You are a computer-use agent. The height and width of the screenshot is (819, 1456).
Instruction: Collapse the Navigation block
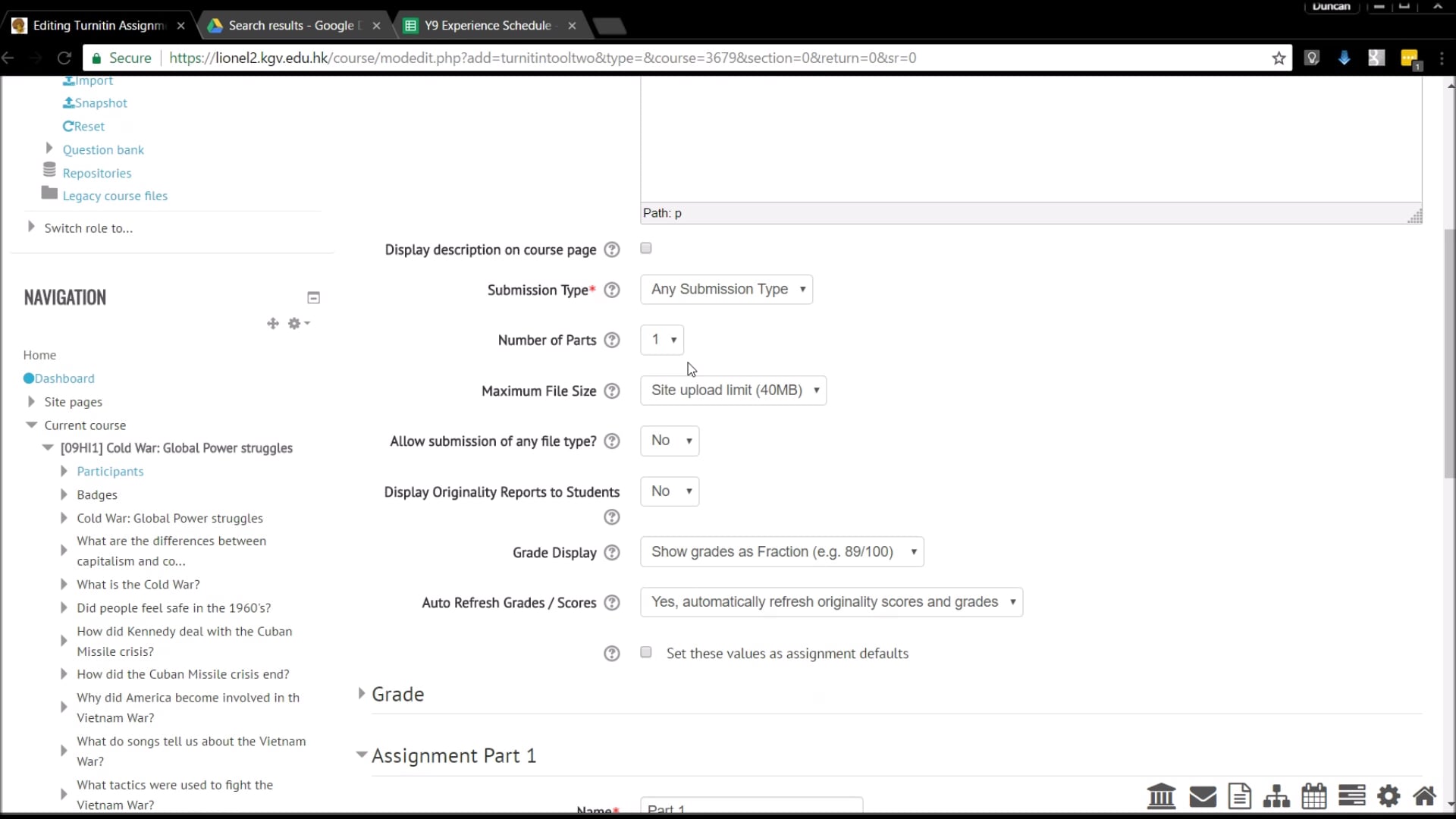pos(313,297)
